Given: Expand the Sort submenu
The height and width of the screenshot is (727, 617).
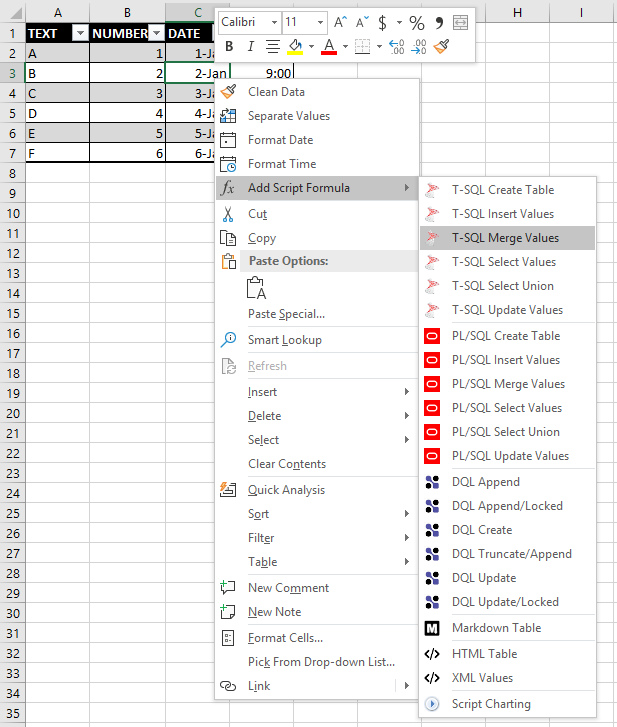Looking at the screenshot, I should coord(317,514).
